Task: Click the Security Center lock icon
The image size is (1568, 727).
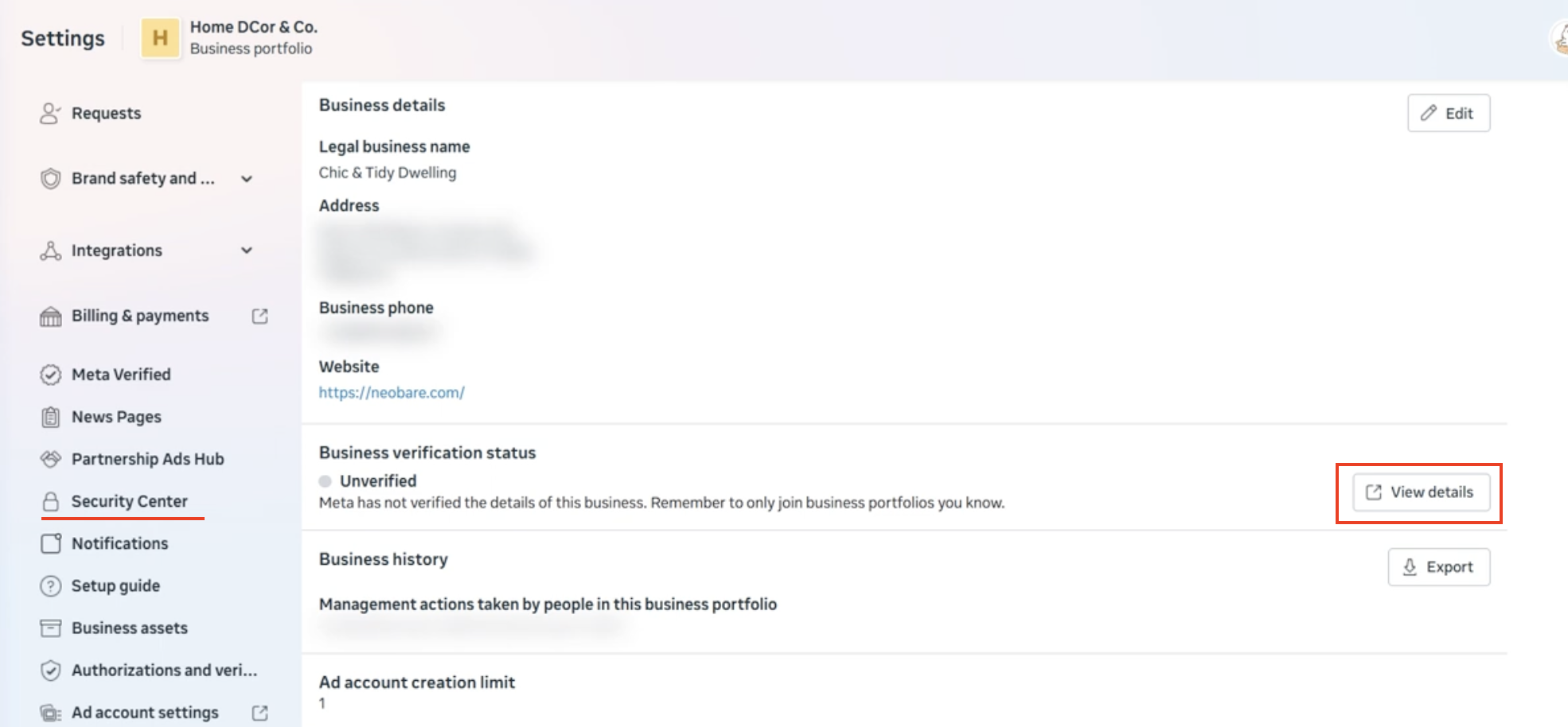Action: click(x=50, y=501)
